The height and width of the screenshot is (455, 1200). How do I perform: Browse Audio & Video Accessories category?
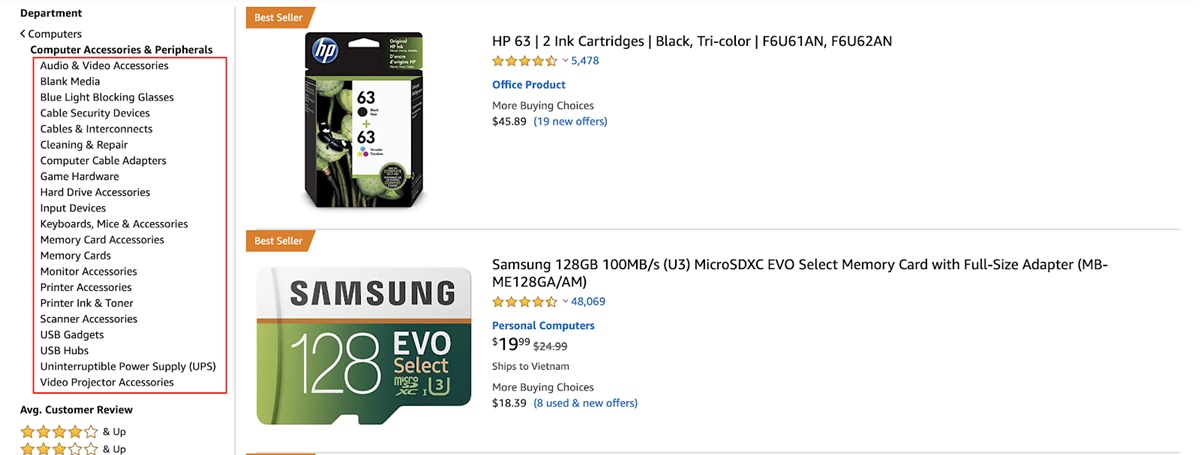pos(104,66)
